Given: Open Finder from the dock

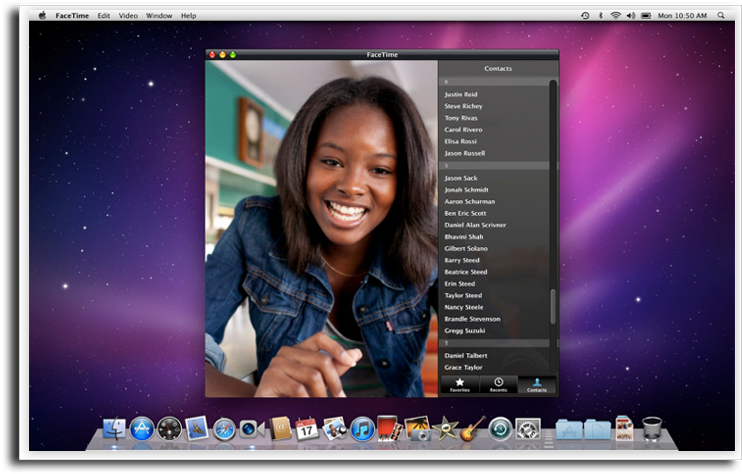Looking at the screenshot, I should click(115, 429).
